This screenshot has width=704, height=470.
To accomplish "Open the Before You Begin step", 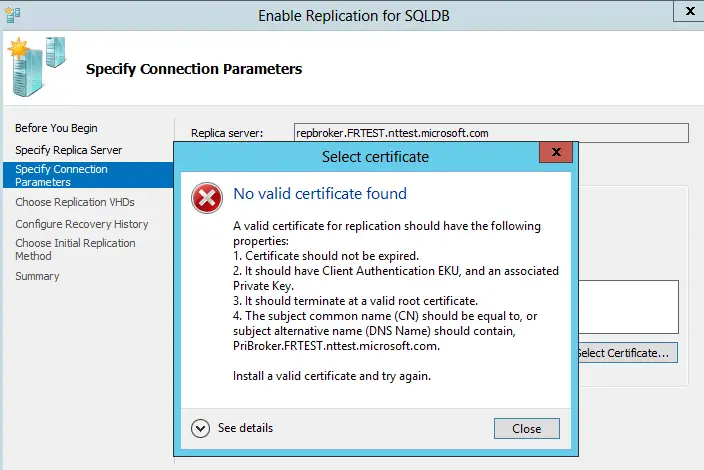I will pyautogui.click(x=56, y=128).
